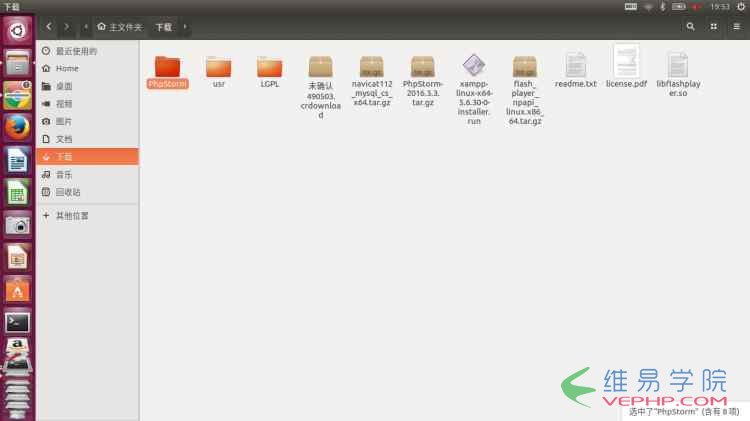Viewport: 750px width, 421px height.
Task: Go to Home in sidebar
Action: (88, 68)
